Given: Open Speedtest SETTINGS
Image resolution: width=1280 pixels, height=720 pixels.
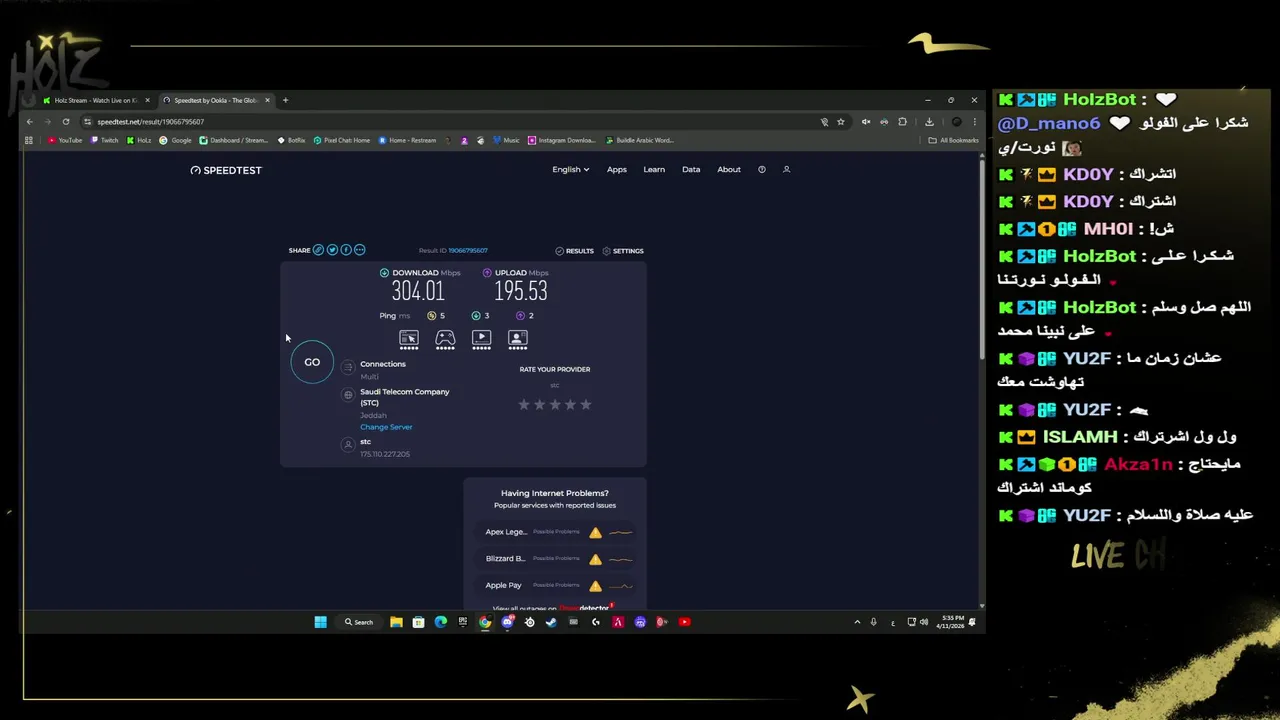Looking at the screenshot, I should (x=623, y=251).
